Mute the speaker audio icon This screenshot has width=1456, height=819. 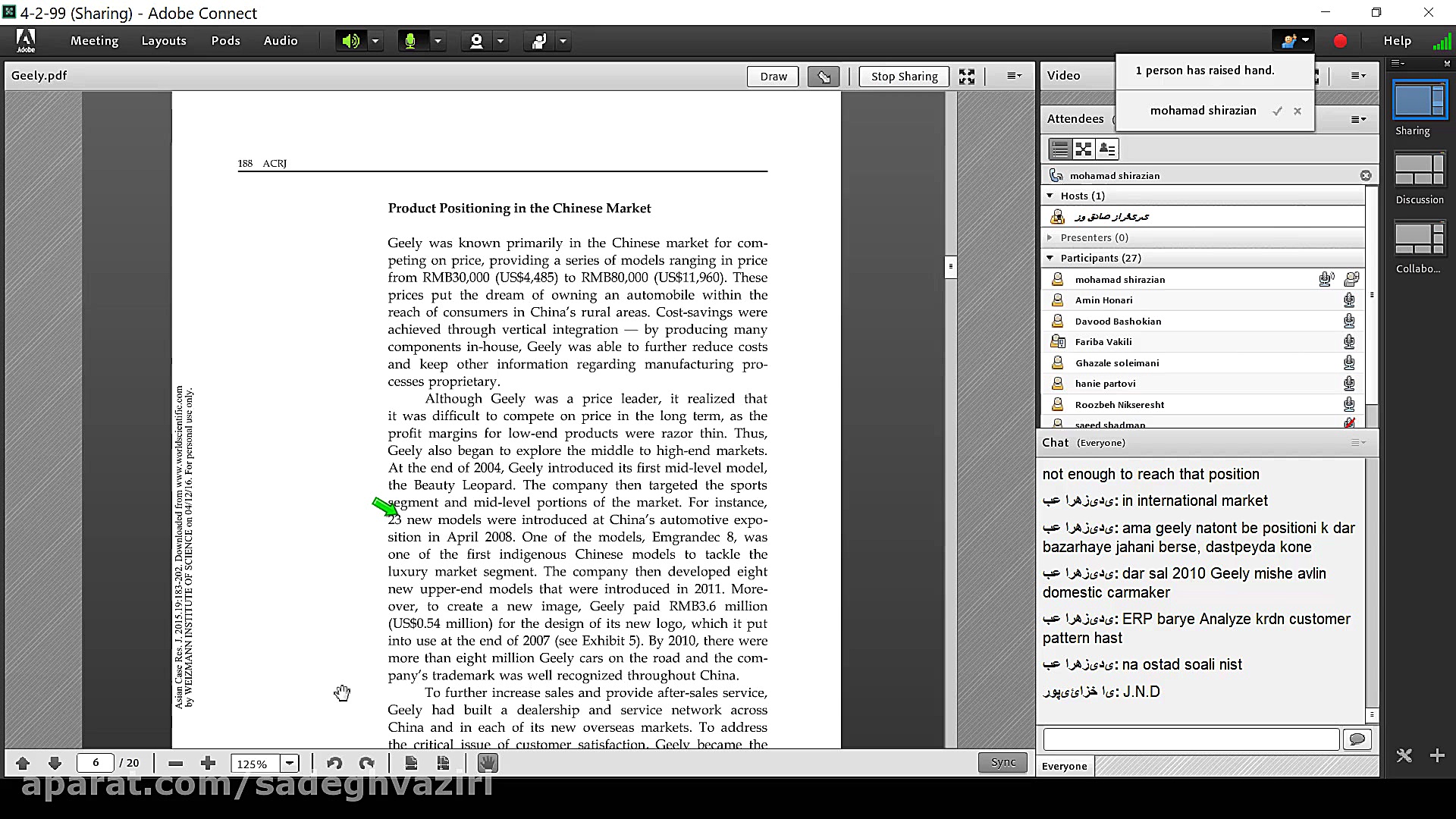(350, 41)
